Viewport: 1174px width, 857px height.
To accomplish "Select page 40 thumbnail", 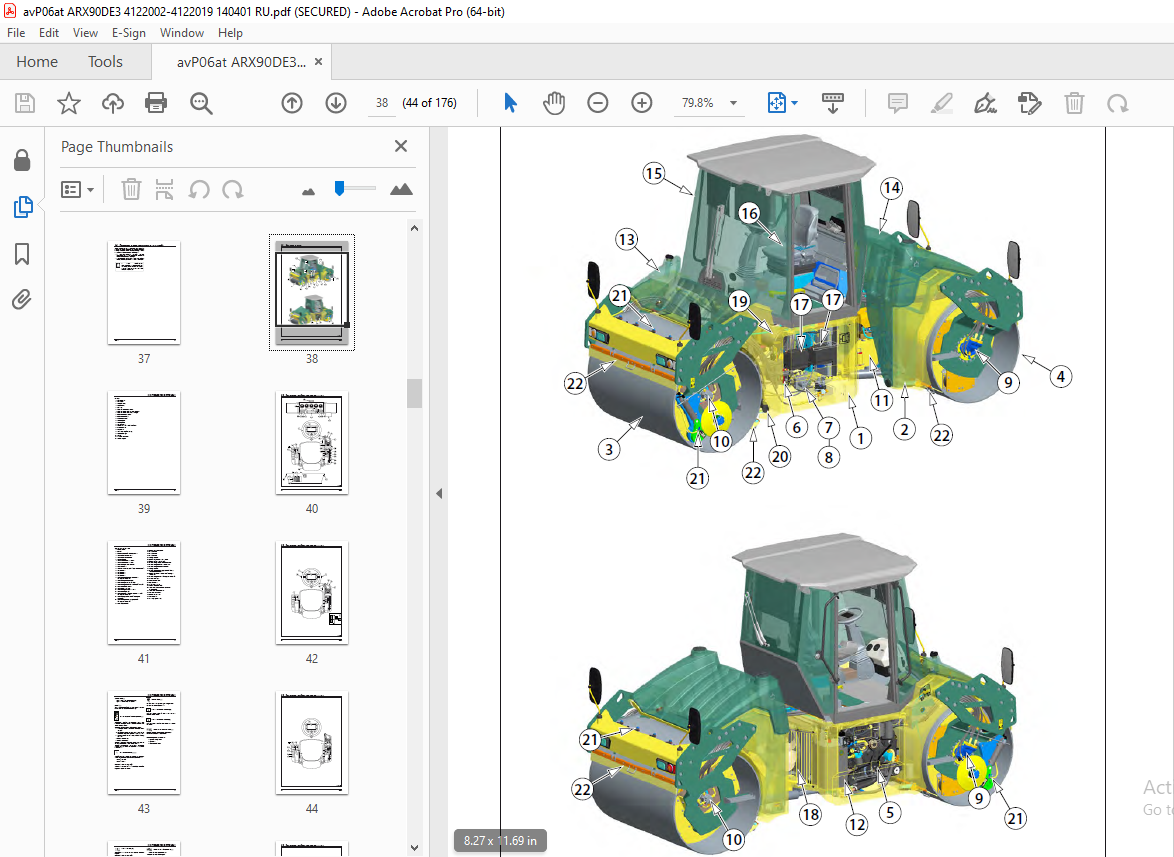I will 311,442.
